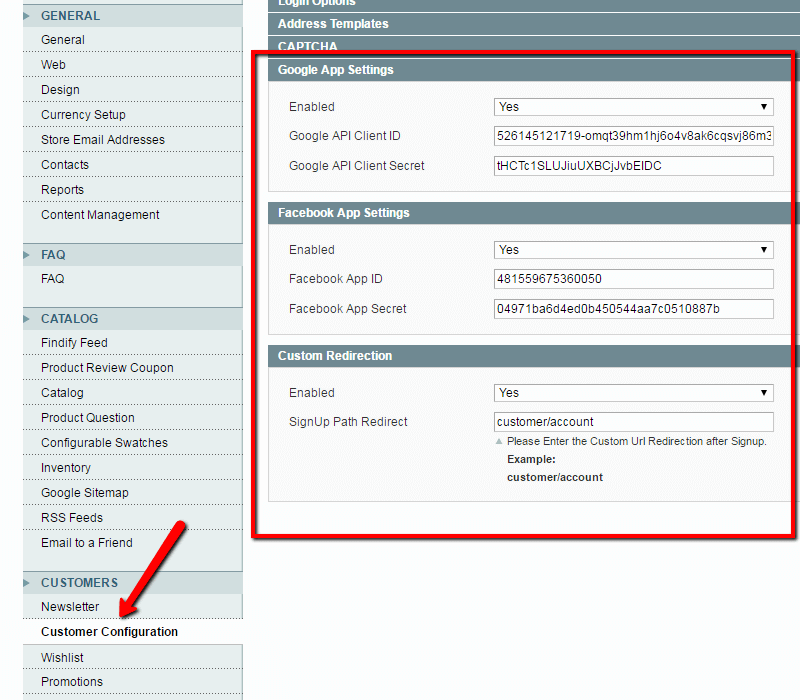800x700 pixels.
Task: Collapse the GENERAL group arrow icon
Action: coord(28,16)
